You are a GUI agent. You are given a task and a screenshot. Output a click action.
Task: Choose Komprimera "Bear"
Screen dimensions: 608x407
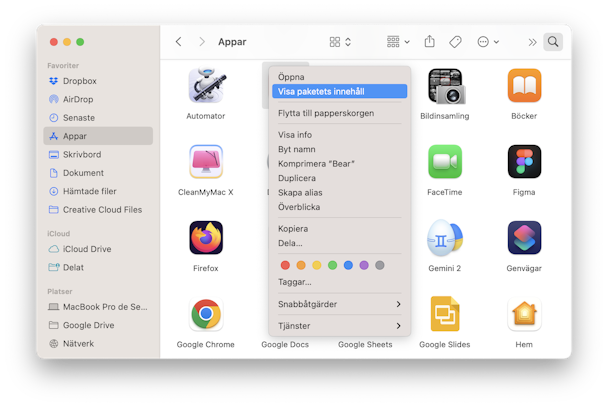coord(339,164)
